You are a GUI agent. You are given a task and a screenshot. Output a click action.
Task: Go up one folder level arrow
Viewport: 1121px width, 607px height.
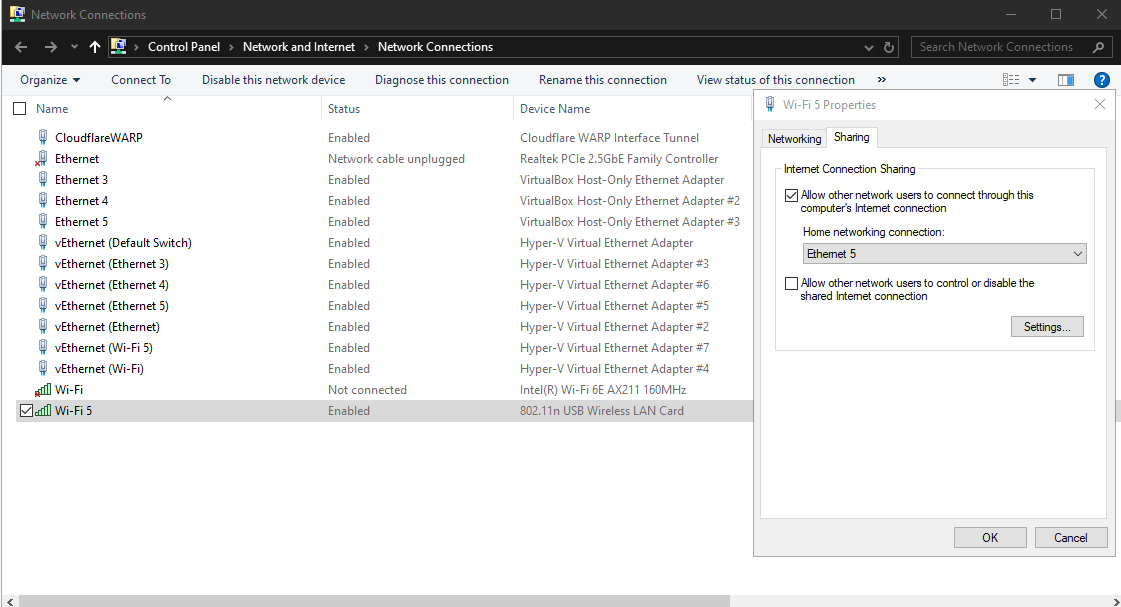(95, 47)
